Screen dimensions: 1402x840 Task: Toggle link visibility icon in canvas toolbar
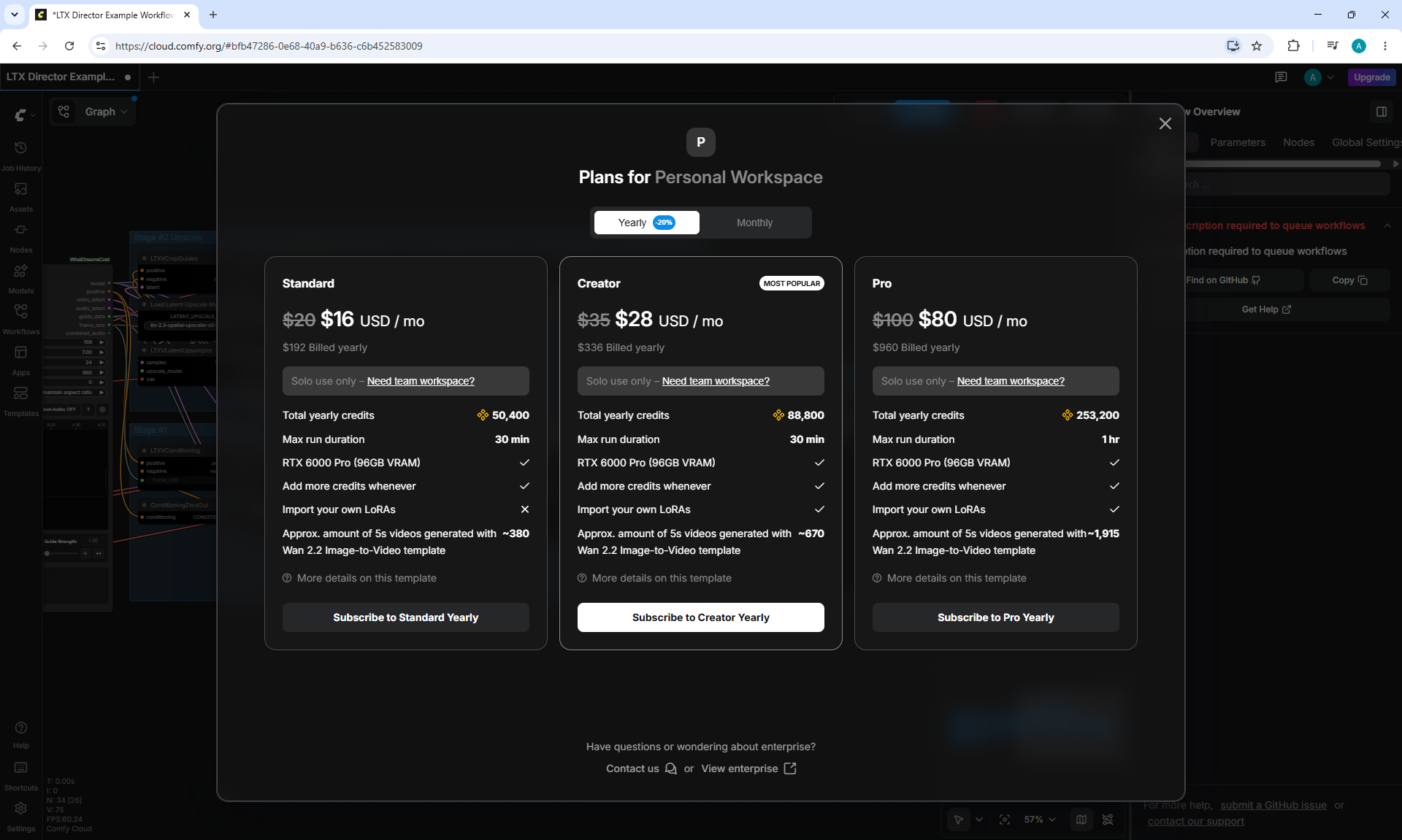1108,820
